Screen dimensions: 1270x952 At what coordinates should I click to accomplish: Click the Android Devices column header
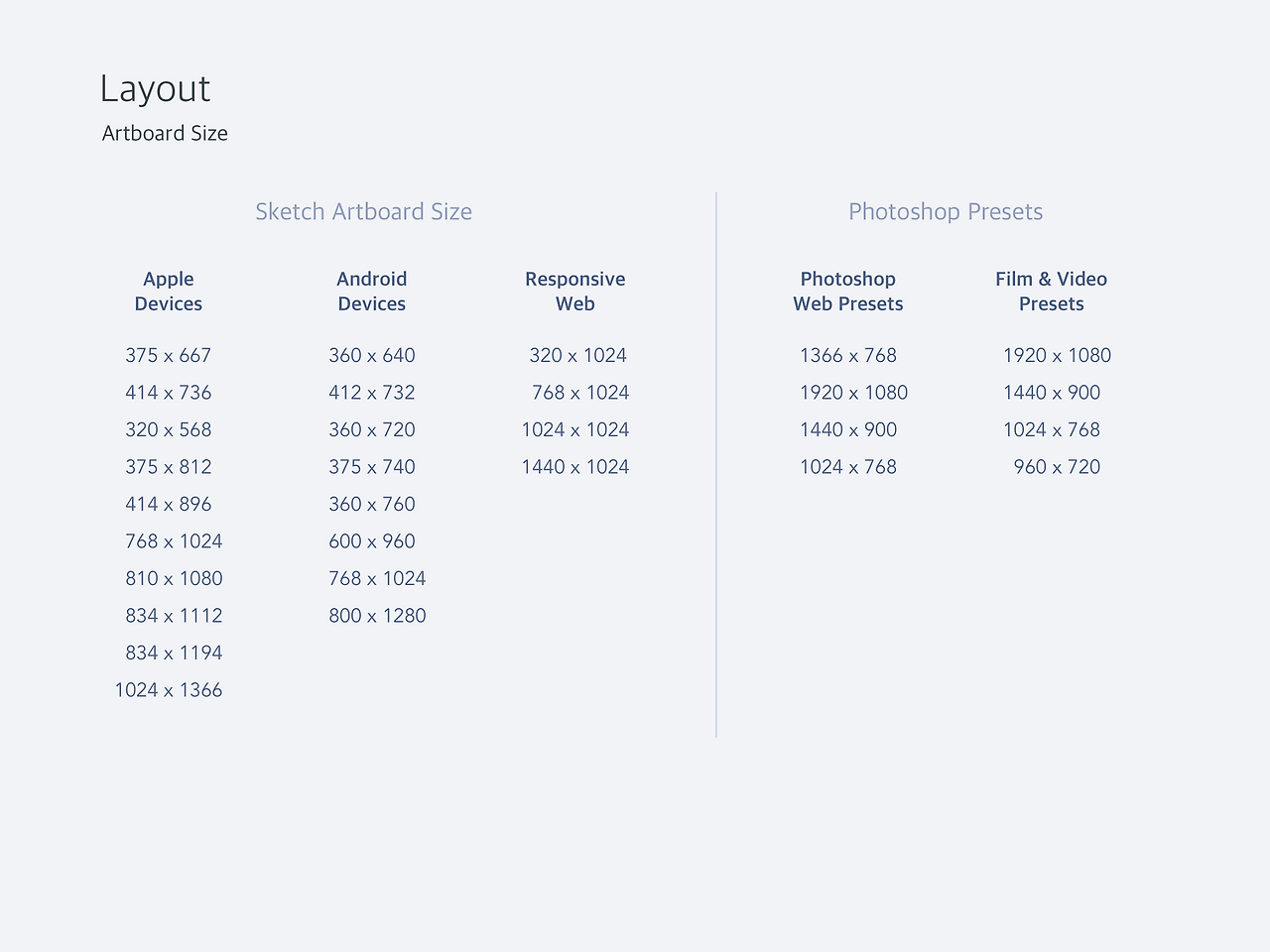[x=372, y=292]
